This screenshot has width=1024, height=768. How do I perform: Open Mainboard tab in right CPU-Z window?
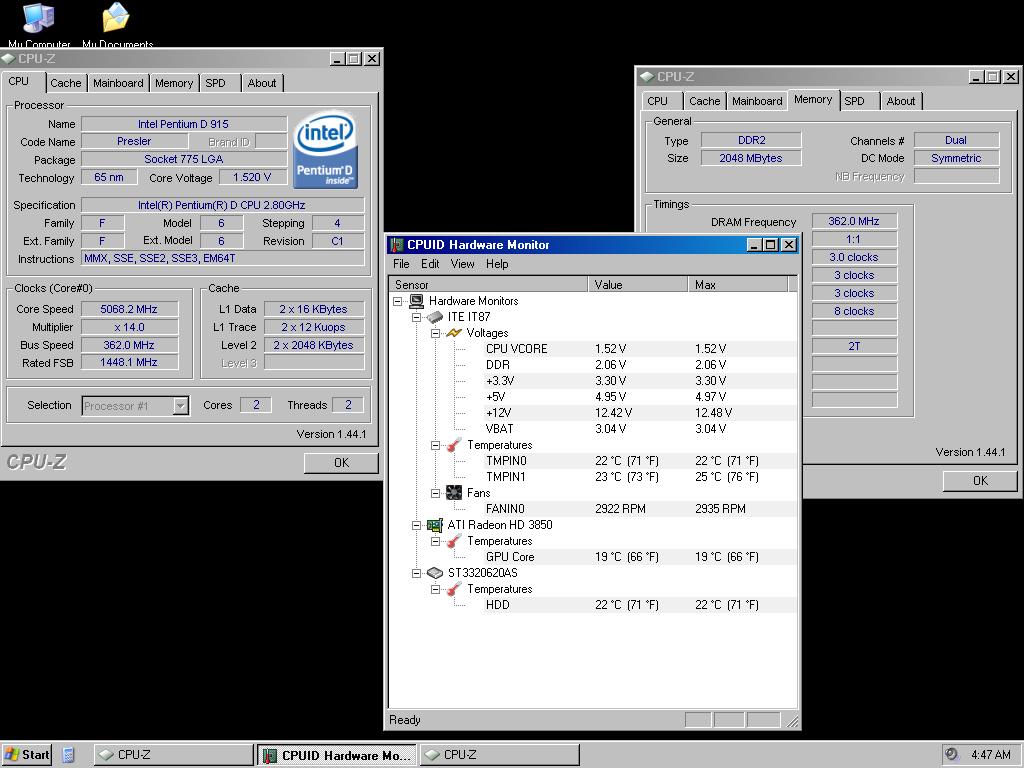757,101
